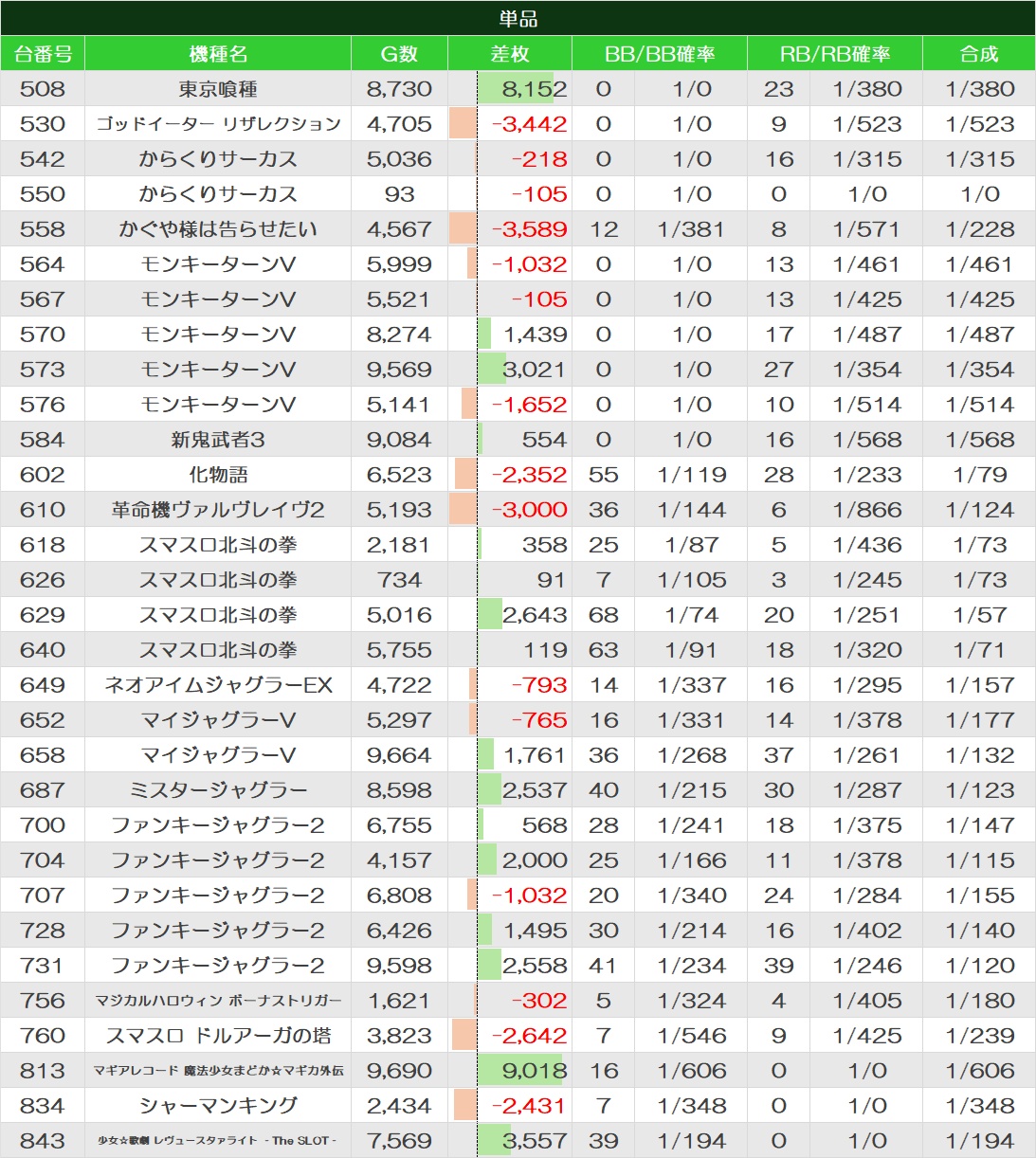Image resolution: width=1036 pixels, height=1158 pixels.
Task: Select machine number 658
Action: [43, 755]
